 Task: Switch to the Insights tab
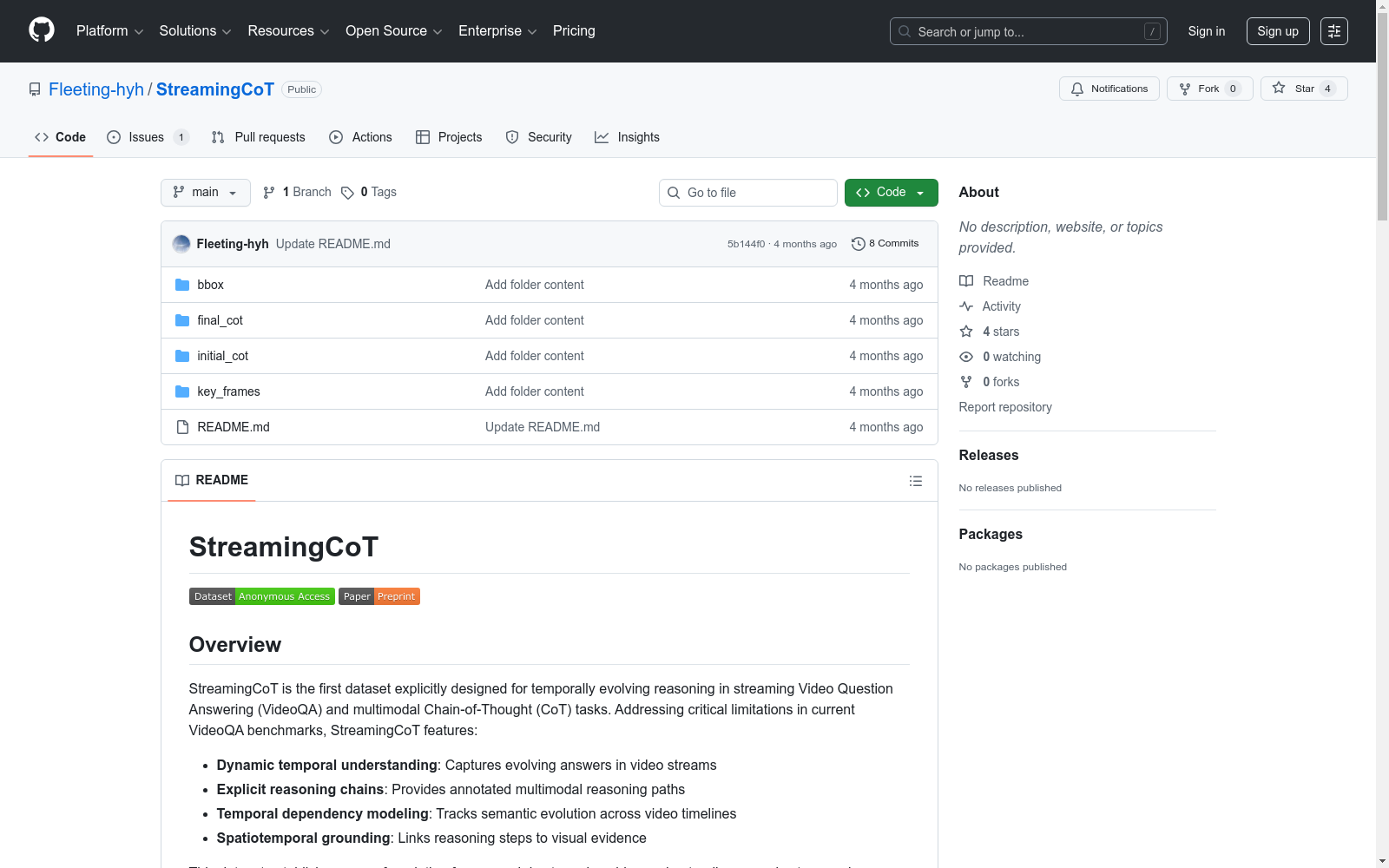click(x=627, y=137)
